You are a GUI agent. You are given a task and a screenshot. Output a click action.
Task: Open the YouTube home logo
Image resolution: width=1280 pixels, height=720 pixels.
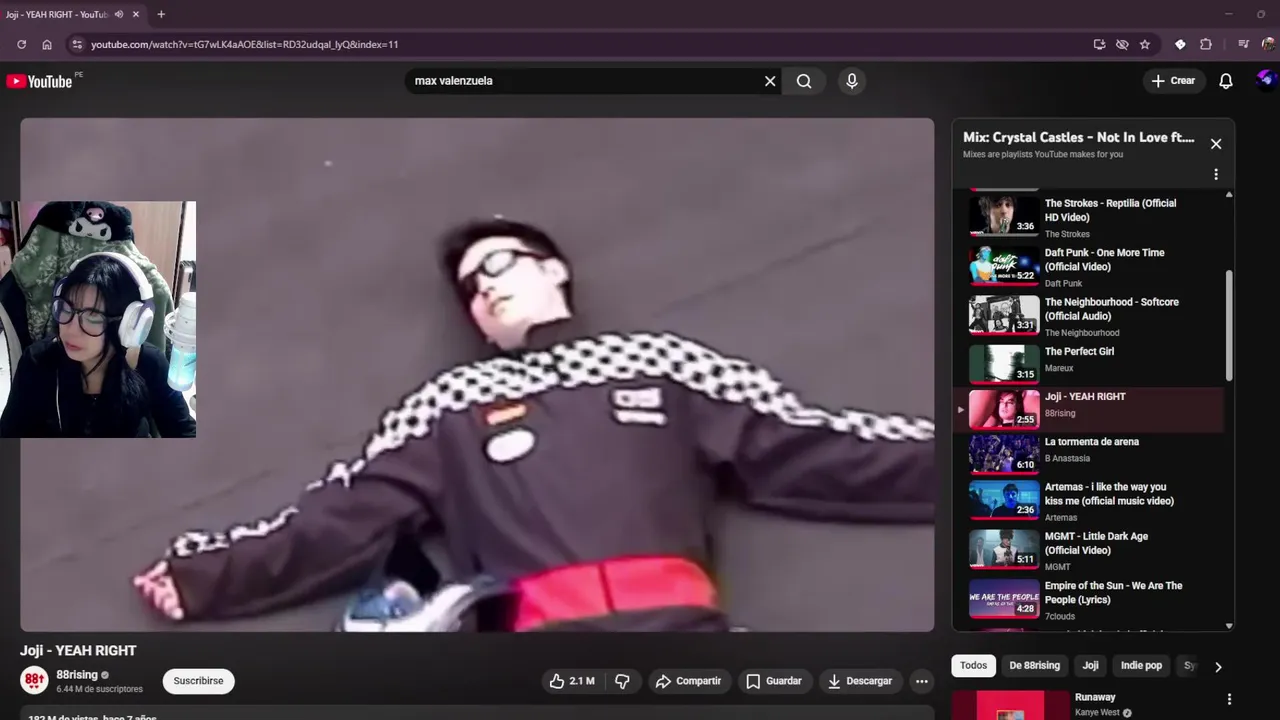point(40,81)
